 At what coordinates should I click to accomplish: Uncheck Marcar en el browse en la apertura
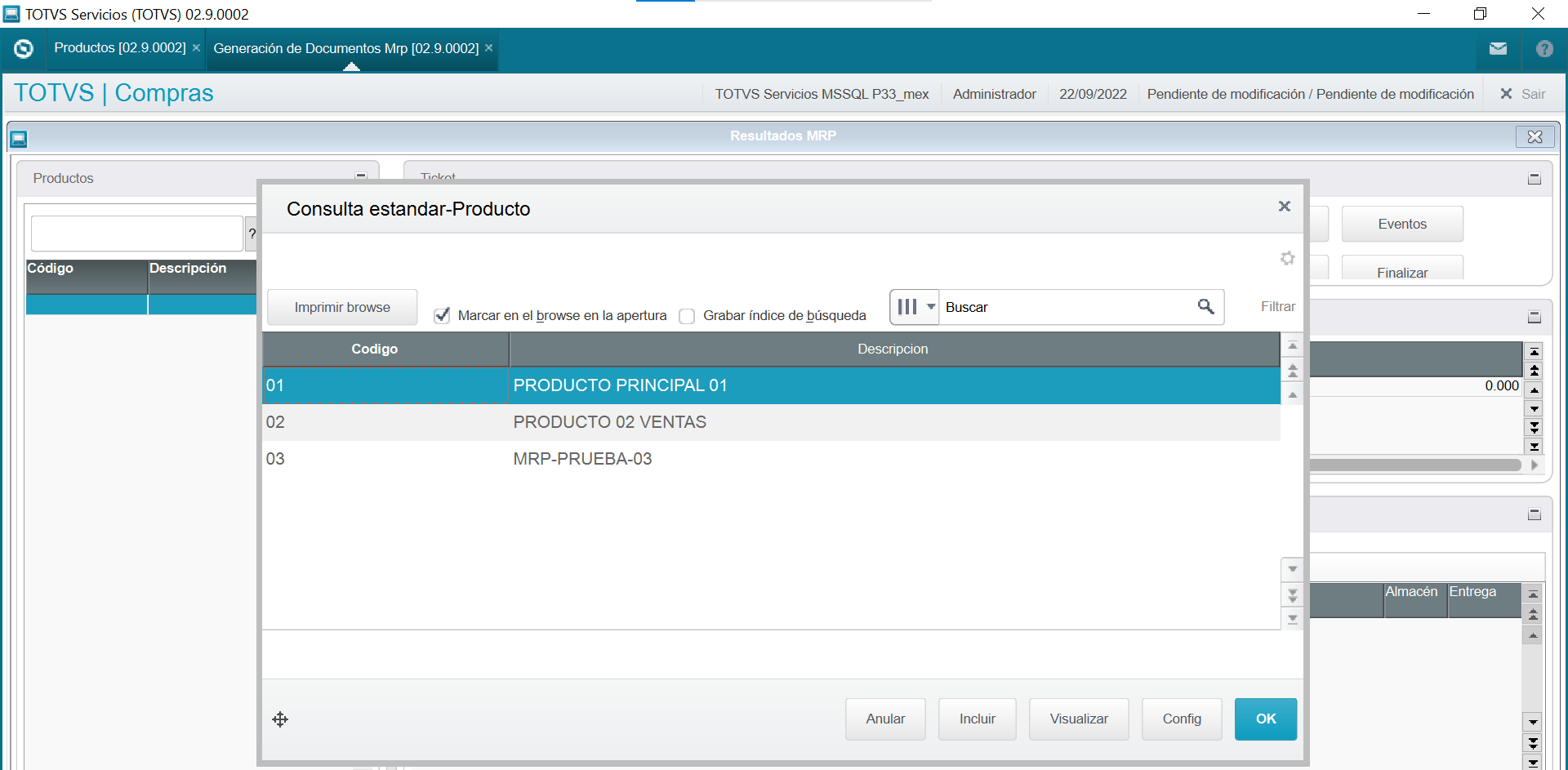coord(442,315)
